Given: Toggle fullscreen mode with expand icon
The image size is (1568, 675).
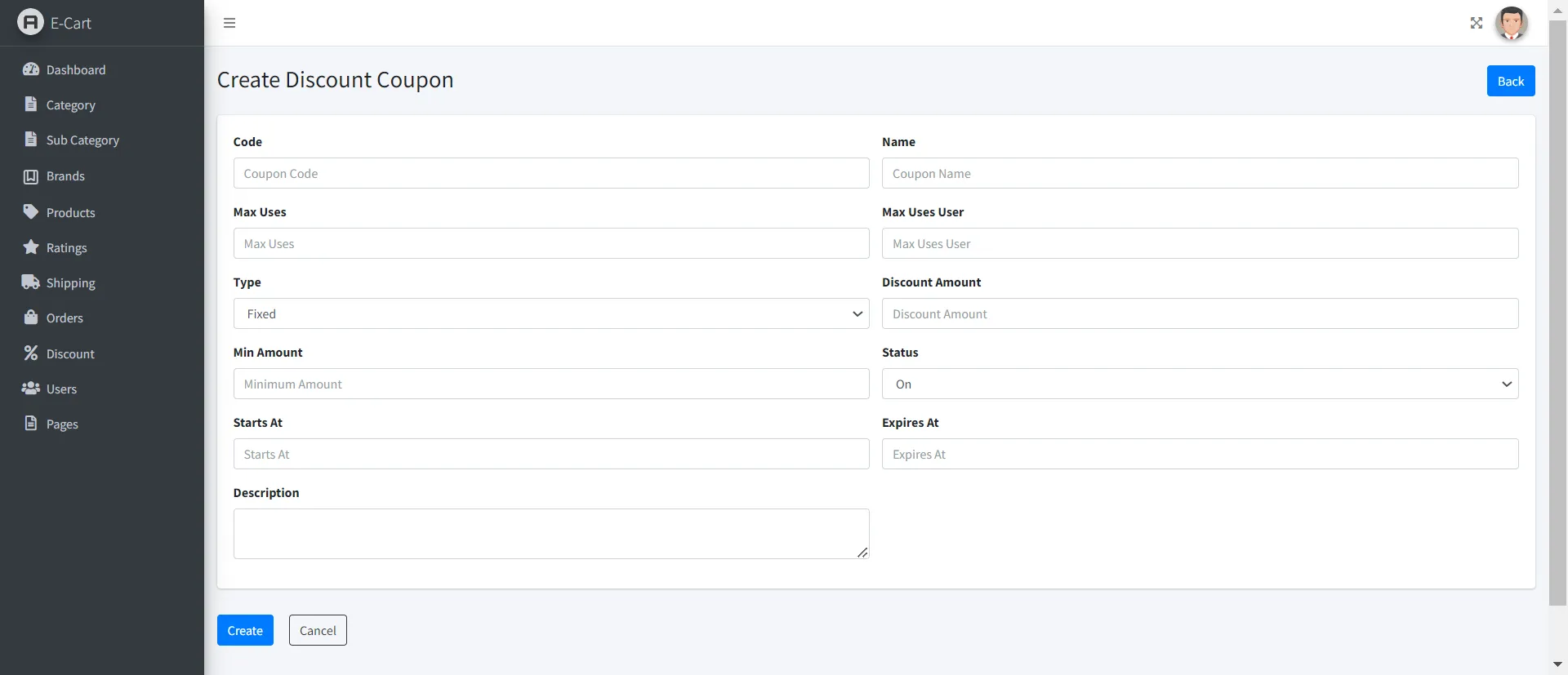Looking at the screenshot, I should [1476, 23].
